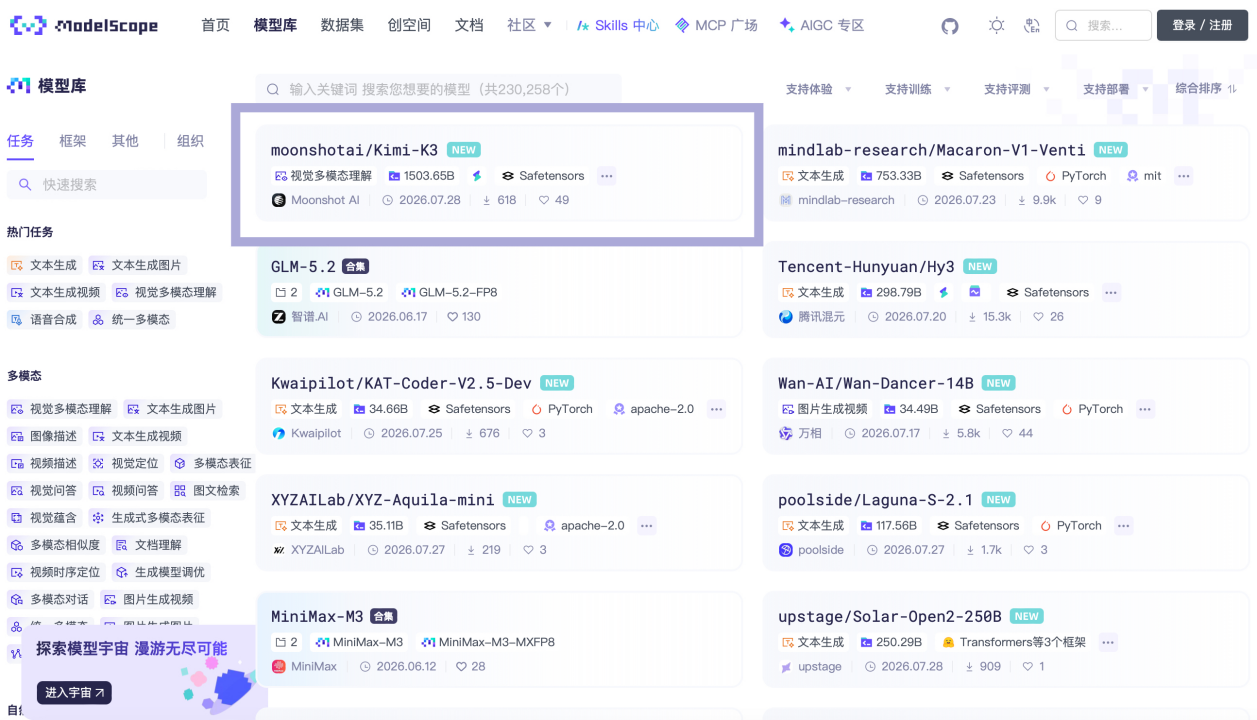1257x720 pixels.
Task: Open the GLM-5.2-FP8 model link
Action: pos(449,292)
